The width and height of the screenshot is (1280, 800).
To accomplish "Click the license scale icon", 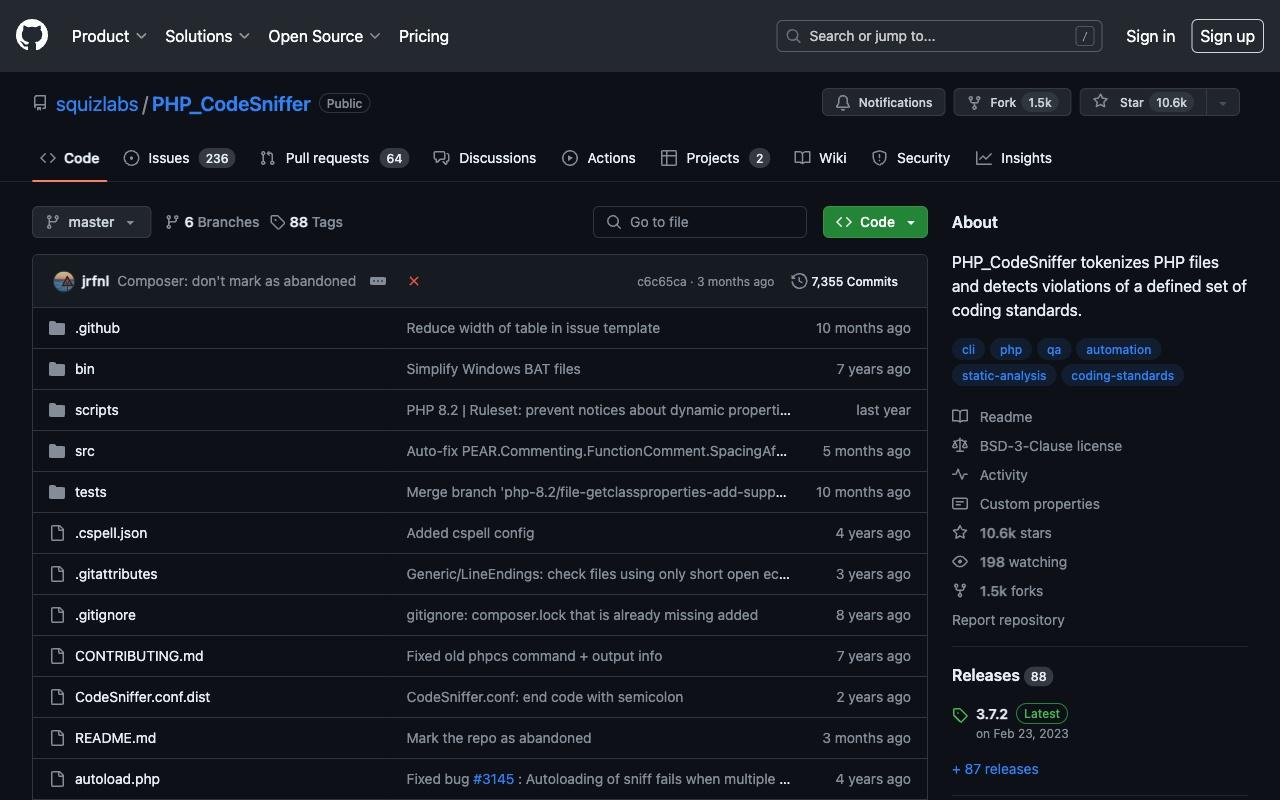I will click(960, 446).
